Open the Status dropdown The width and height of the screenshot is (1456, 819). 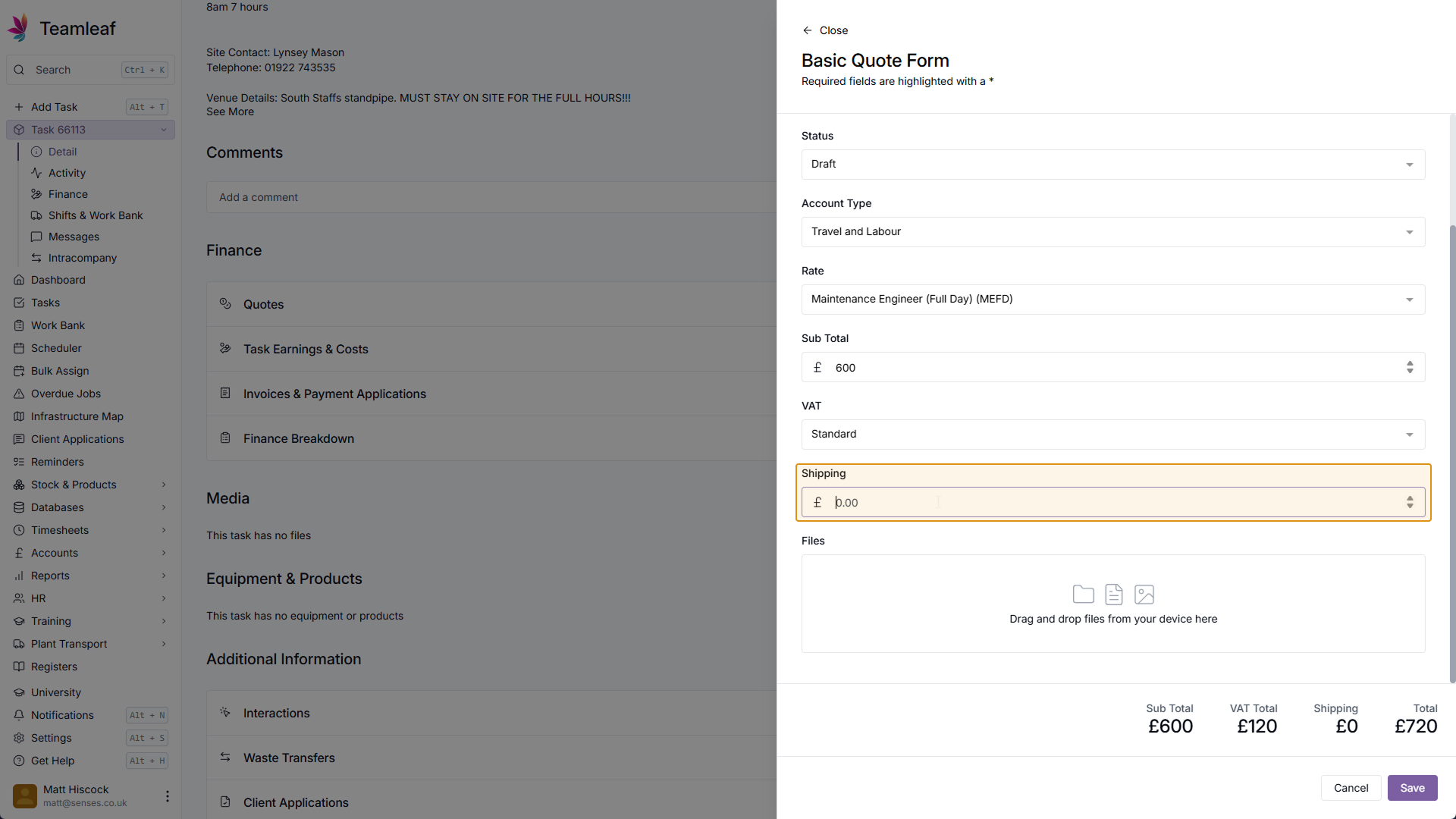tap(1112, 165)
